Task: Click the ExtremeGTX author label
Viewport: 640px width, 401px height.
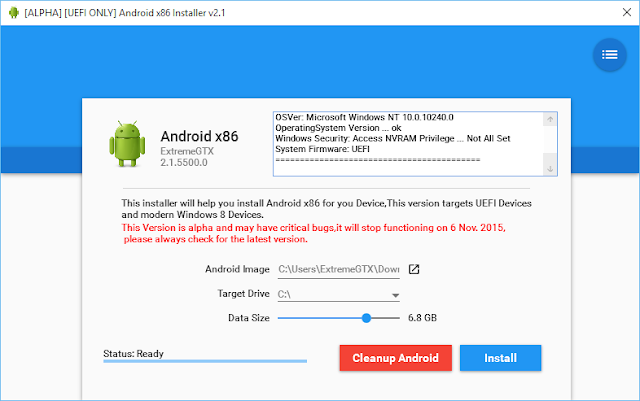Action: (x=187, y=151)
